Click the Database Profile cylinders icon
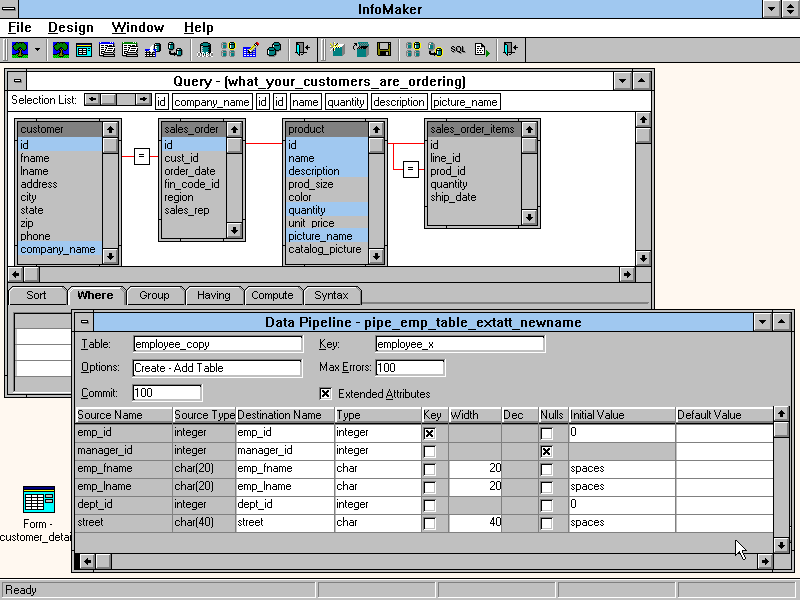 click(x=228, y=49)
